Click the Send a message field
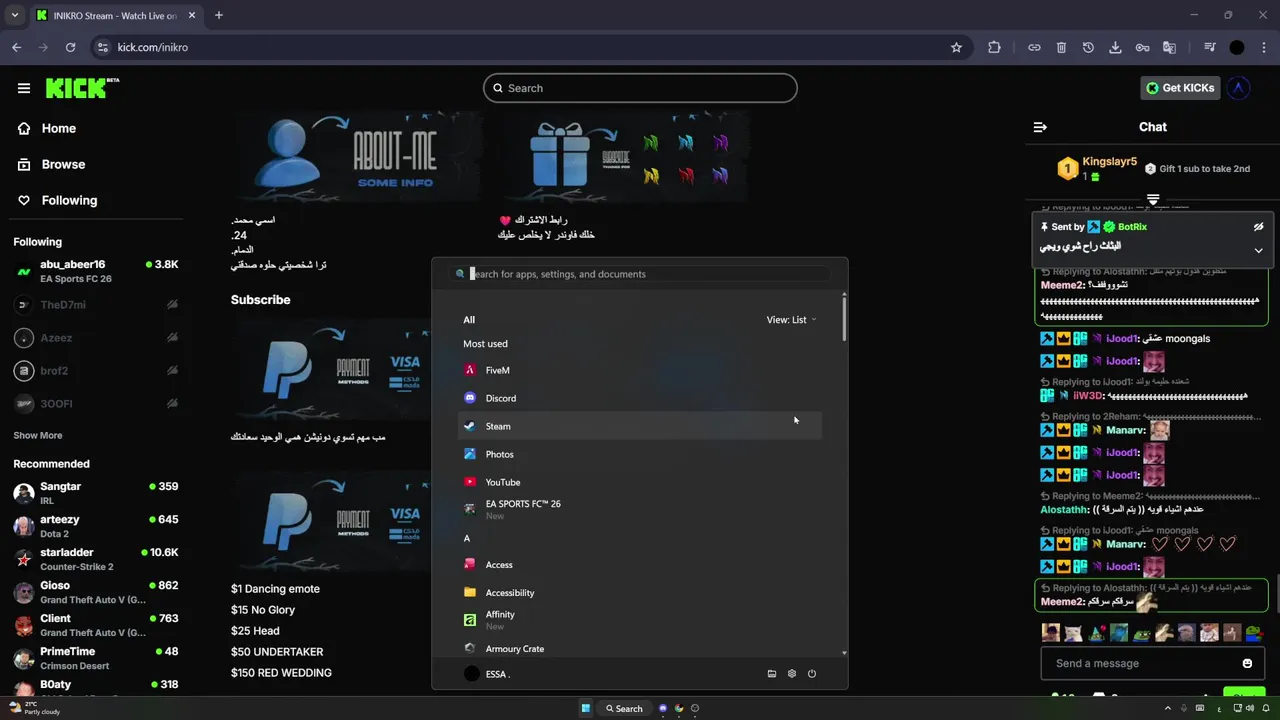The height and width of the screenshot is (720, 1280). click(1140, 663)
